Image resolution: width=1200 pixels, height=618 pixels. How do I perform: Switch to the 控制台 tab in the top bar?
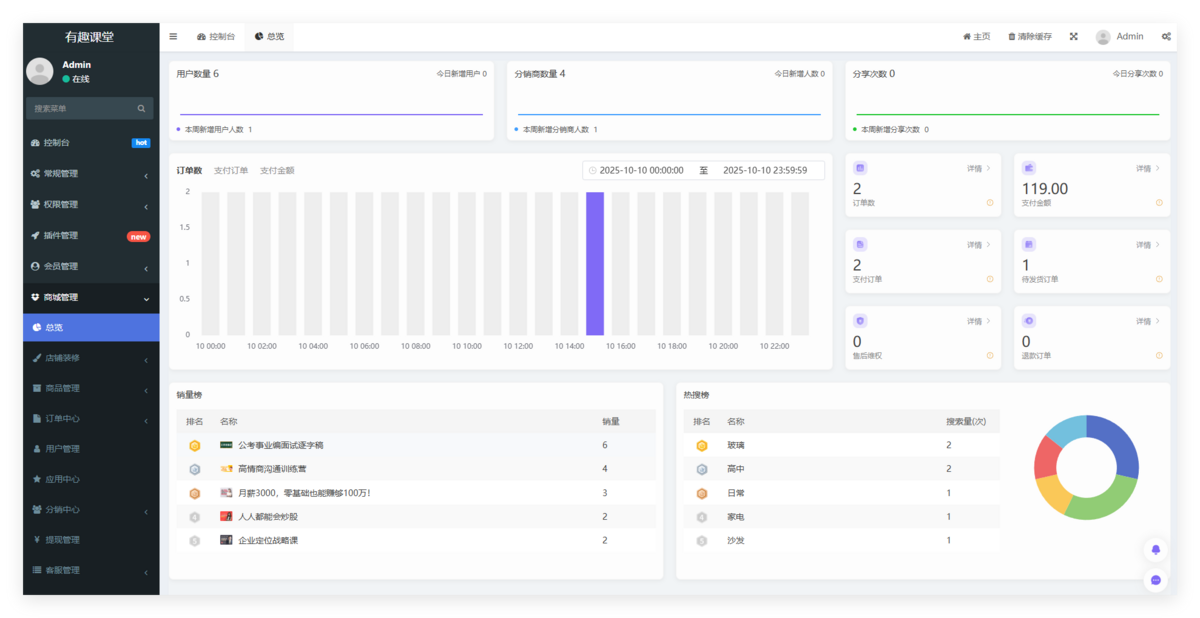(x=216, y=37)
